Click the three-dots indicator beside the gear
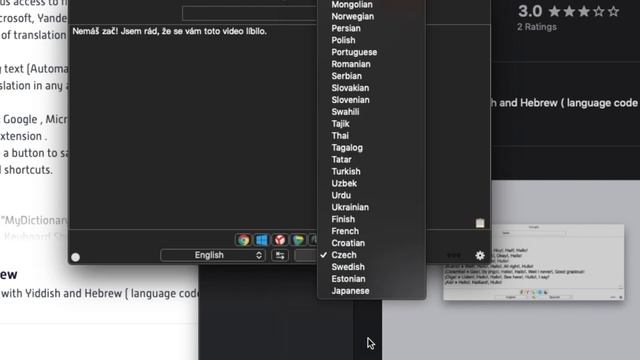The image size is (640, 360). (x=454, y=256)
